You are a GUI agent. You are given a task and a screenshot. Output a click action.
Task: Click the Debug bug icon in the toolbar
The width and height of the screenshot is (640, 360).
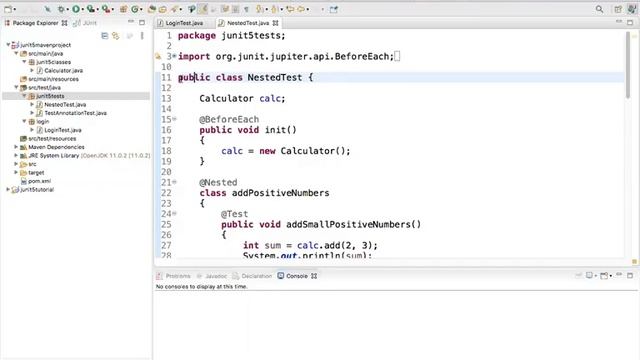[61, 9]
